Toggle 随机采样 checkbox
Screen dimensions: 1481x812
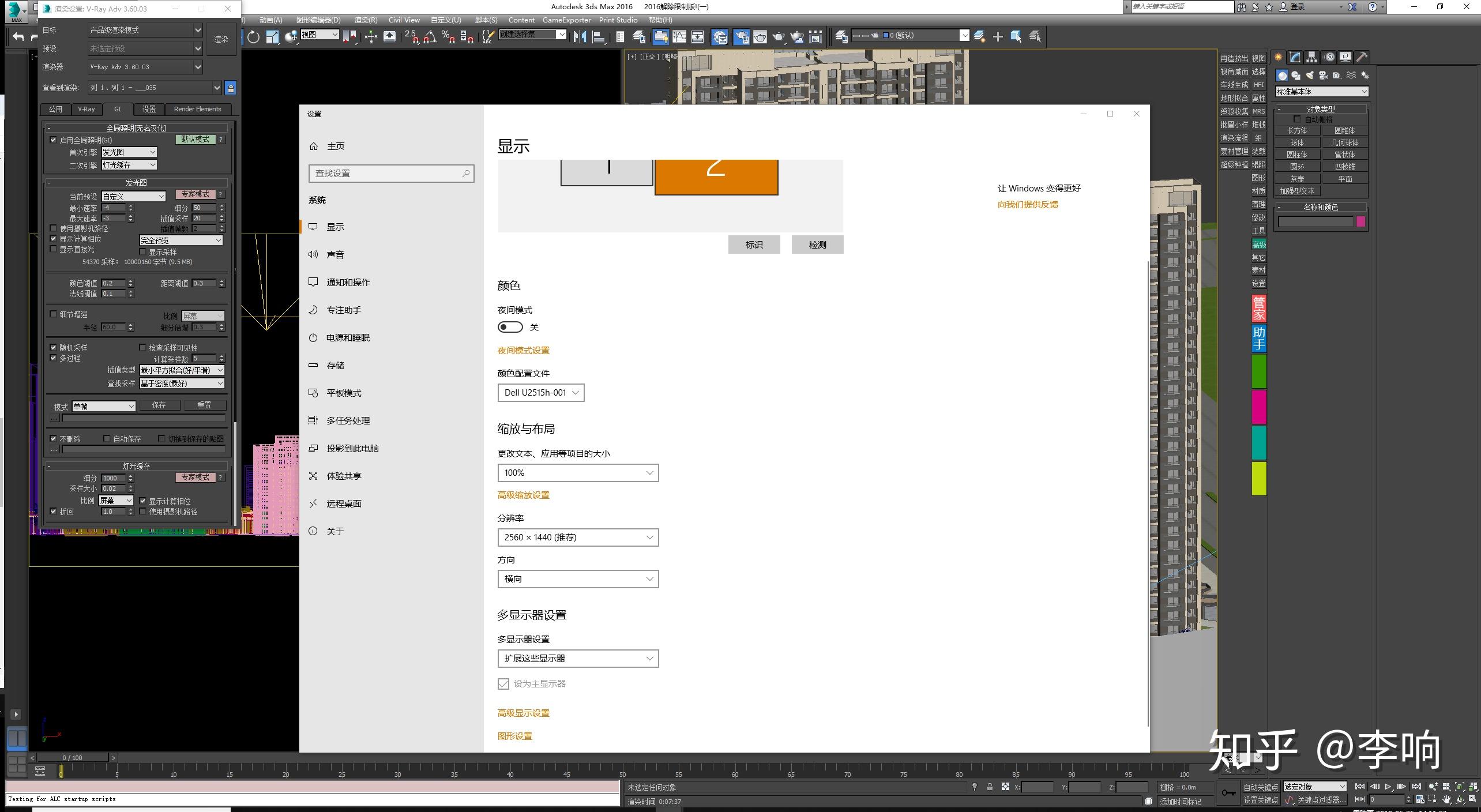(x=53, y=348)
